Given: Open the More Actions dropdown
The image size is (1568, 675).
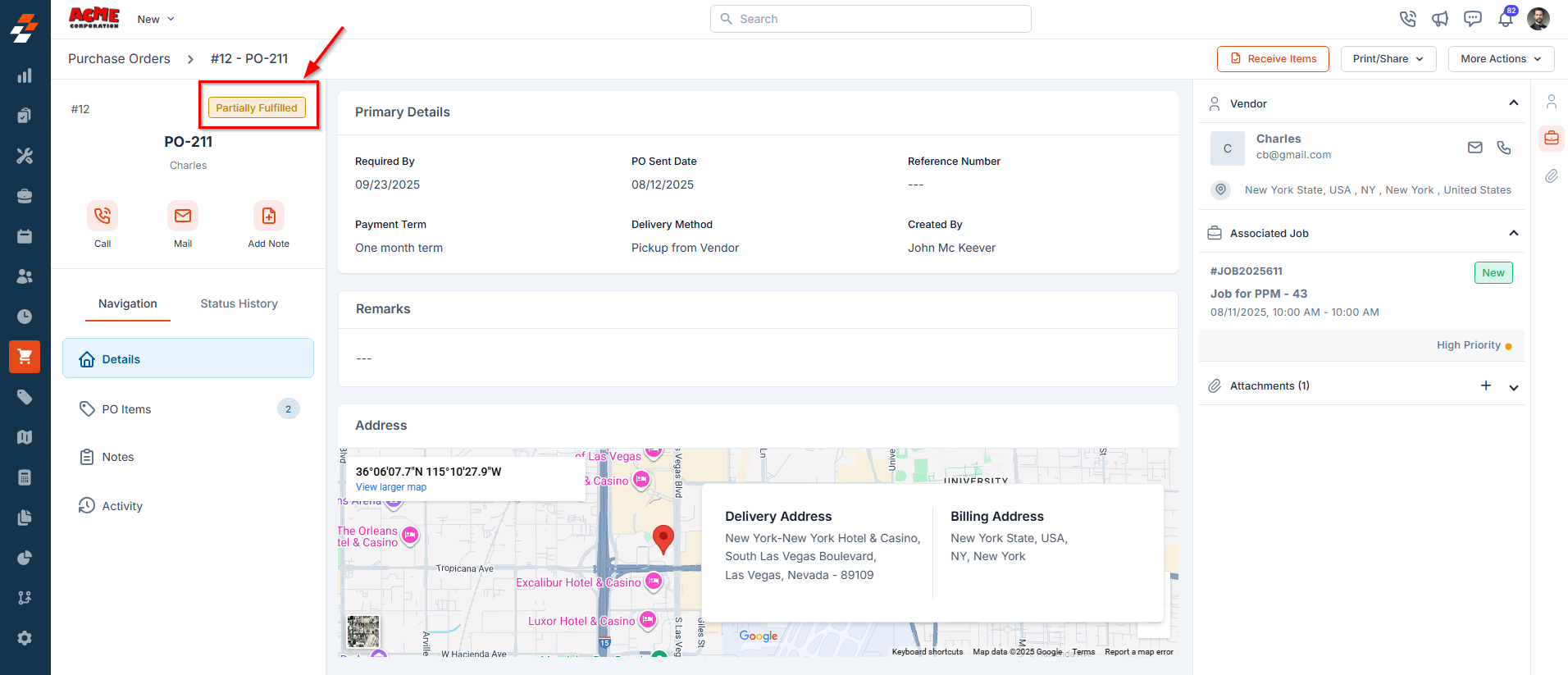Looking at the screenshot, I should pos(1502,59).
